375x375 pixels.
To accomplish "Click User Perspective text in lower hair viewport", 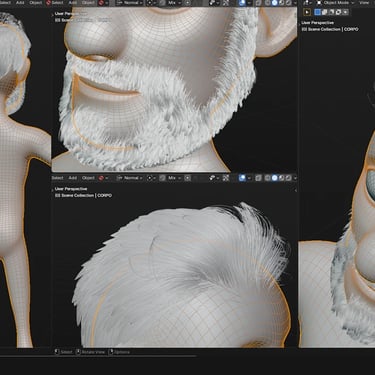I will 71,189.
